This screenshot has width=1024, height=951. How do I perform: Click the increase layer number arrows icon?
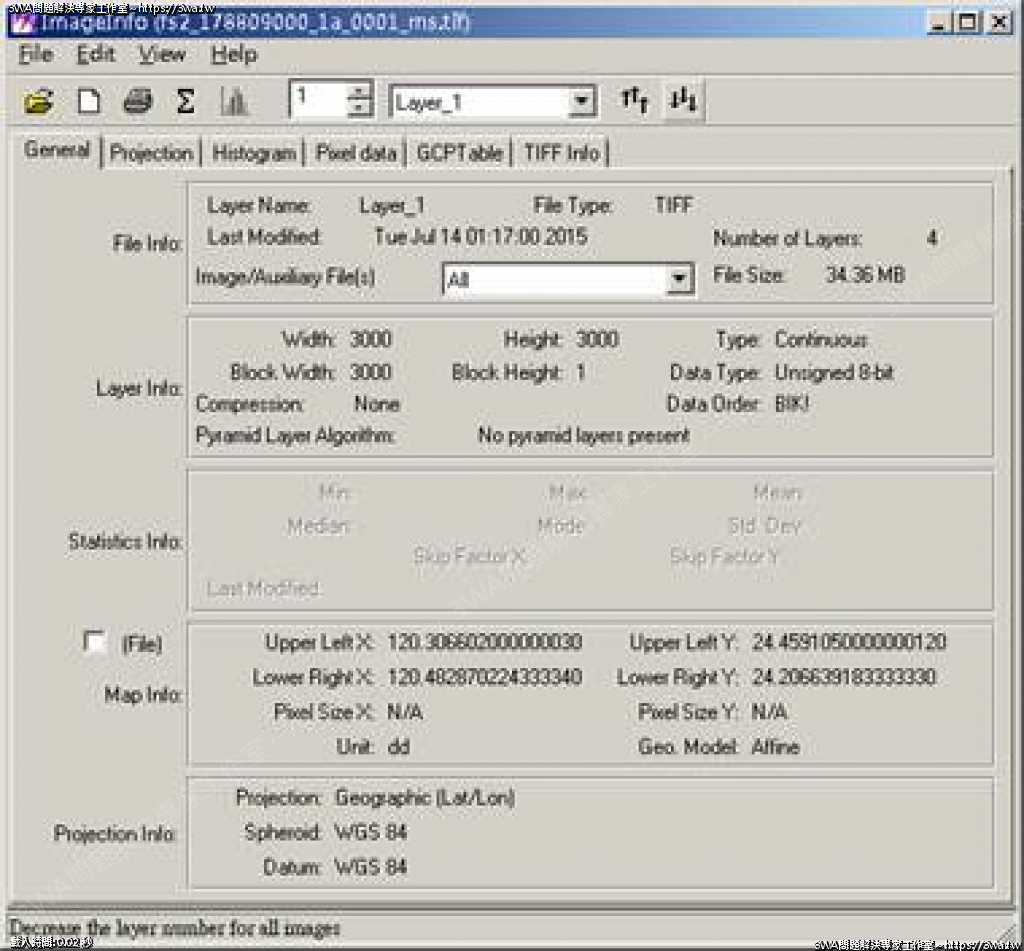coord(635,99)
